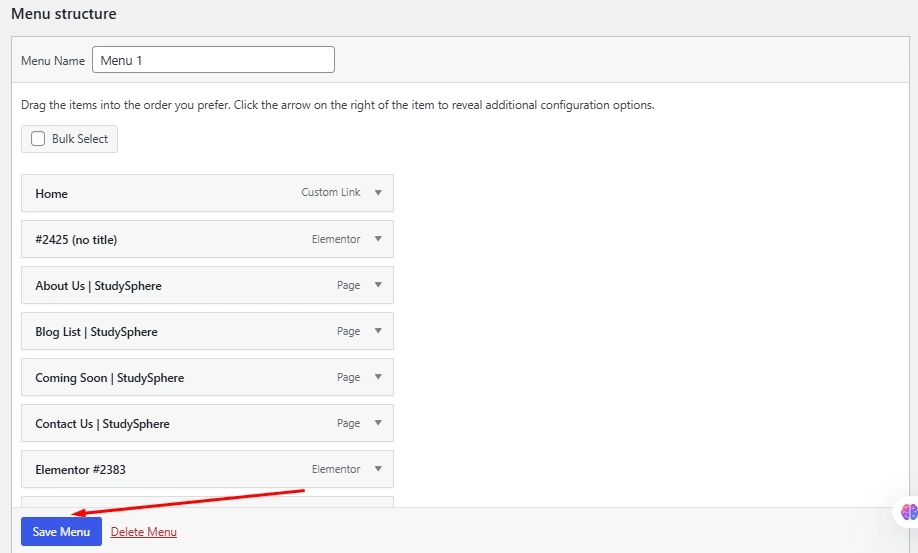Click the Save Menu button
The width and height of the screenshot is (918, 553).
tap(61, 531)
